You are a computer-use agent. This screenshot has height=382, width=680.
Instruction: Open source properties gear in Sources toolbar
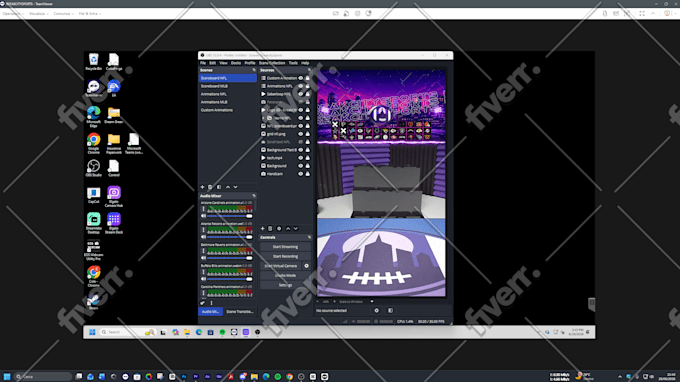[x=279, y=229]
